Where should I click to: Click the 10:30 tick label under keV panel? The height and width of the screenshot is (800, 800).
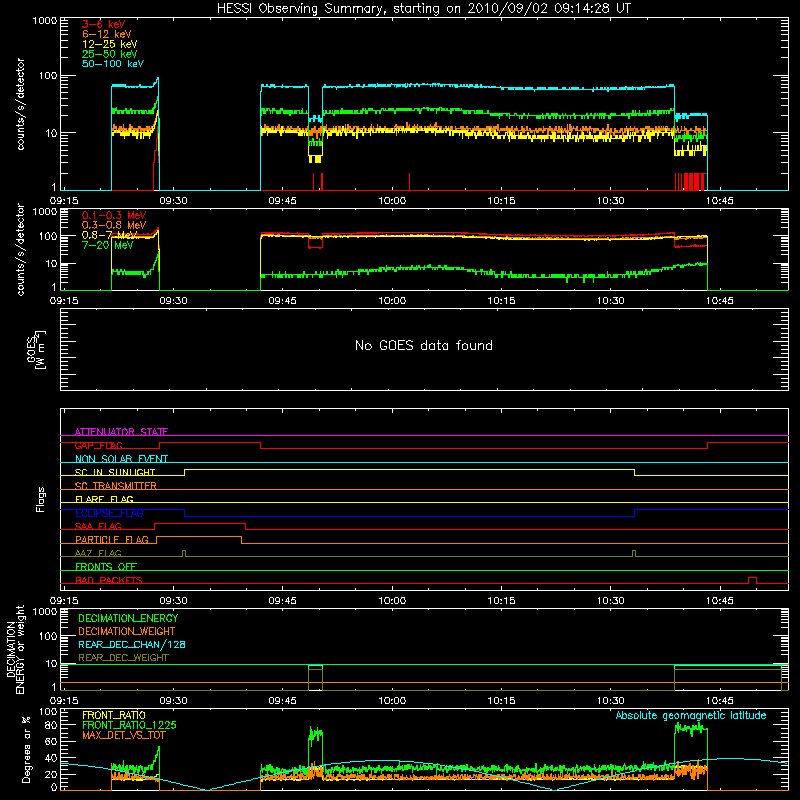610,201
